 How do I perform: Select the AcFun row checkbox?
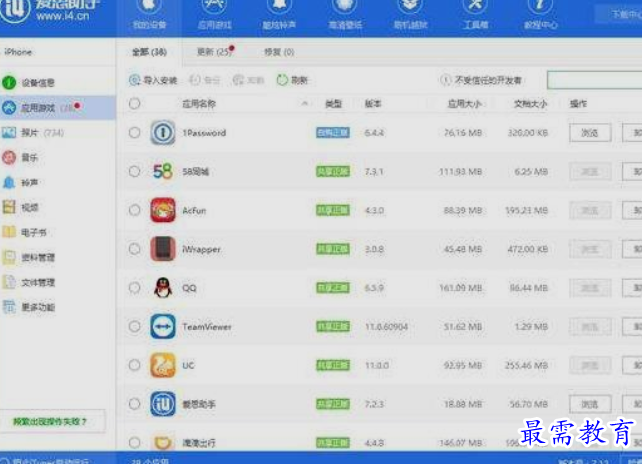pyautogui.click(x=134, y=210)
